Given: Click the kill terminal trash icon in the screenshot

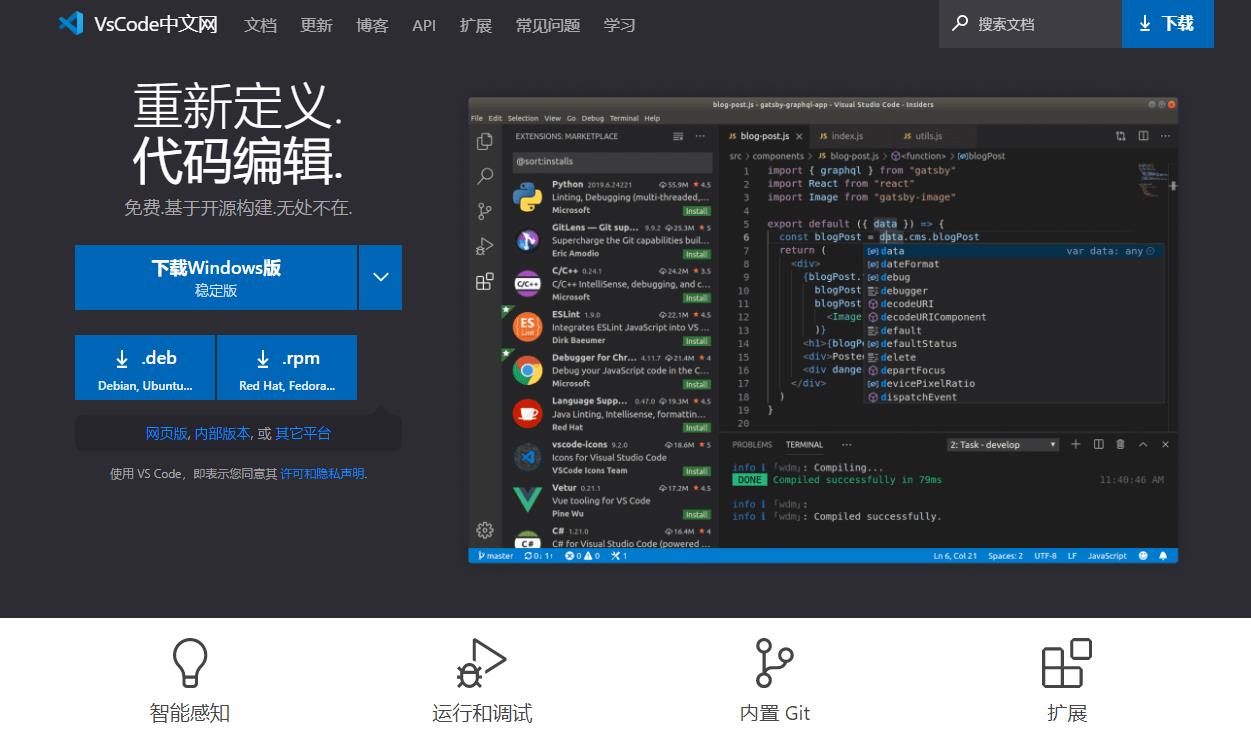Looking at the screenshot, I should tap(1120, 444).
